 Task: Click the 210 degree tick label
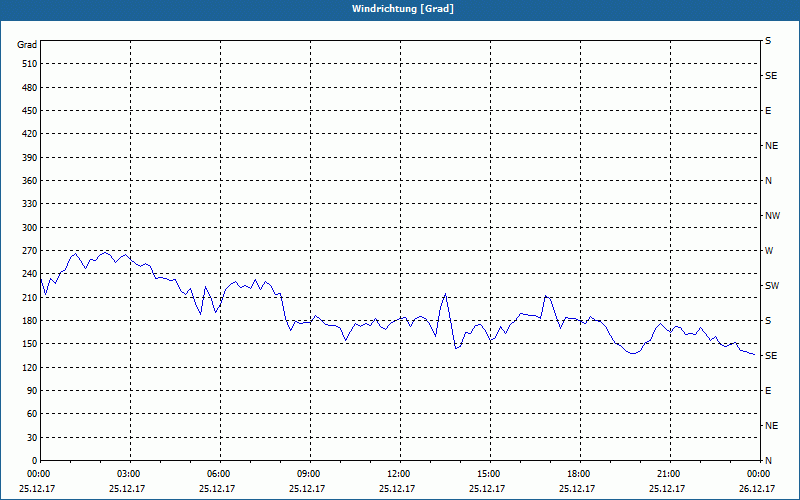click(x=30, y=297)
